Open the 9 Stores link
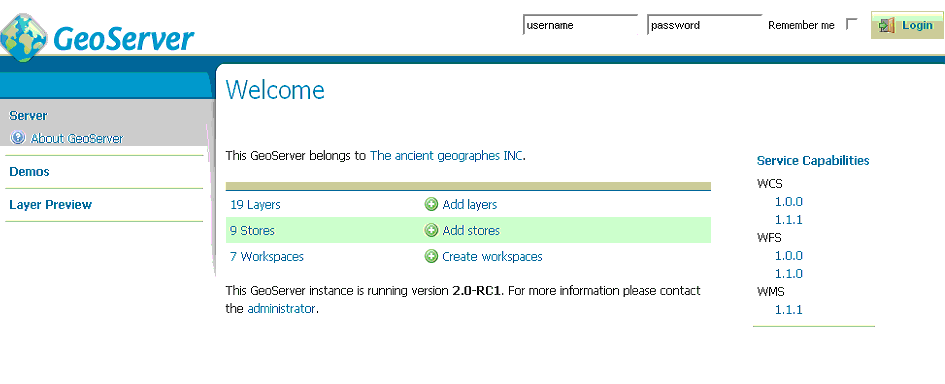The image size is (945, 384). (253, 231)
